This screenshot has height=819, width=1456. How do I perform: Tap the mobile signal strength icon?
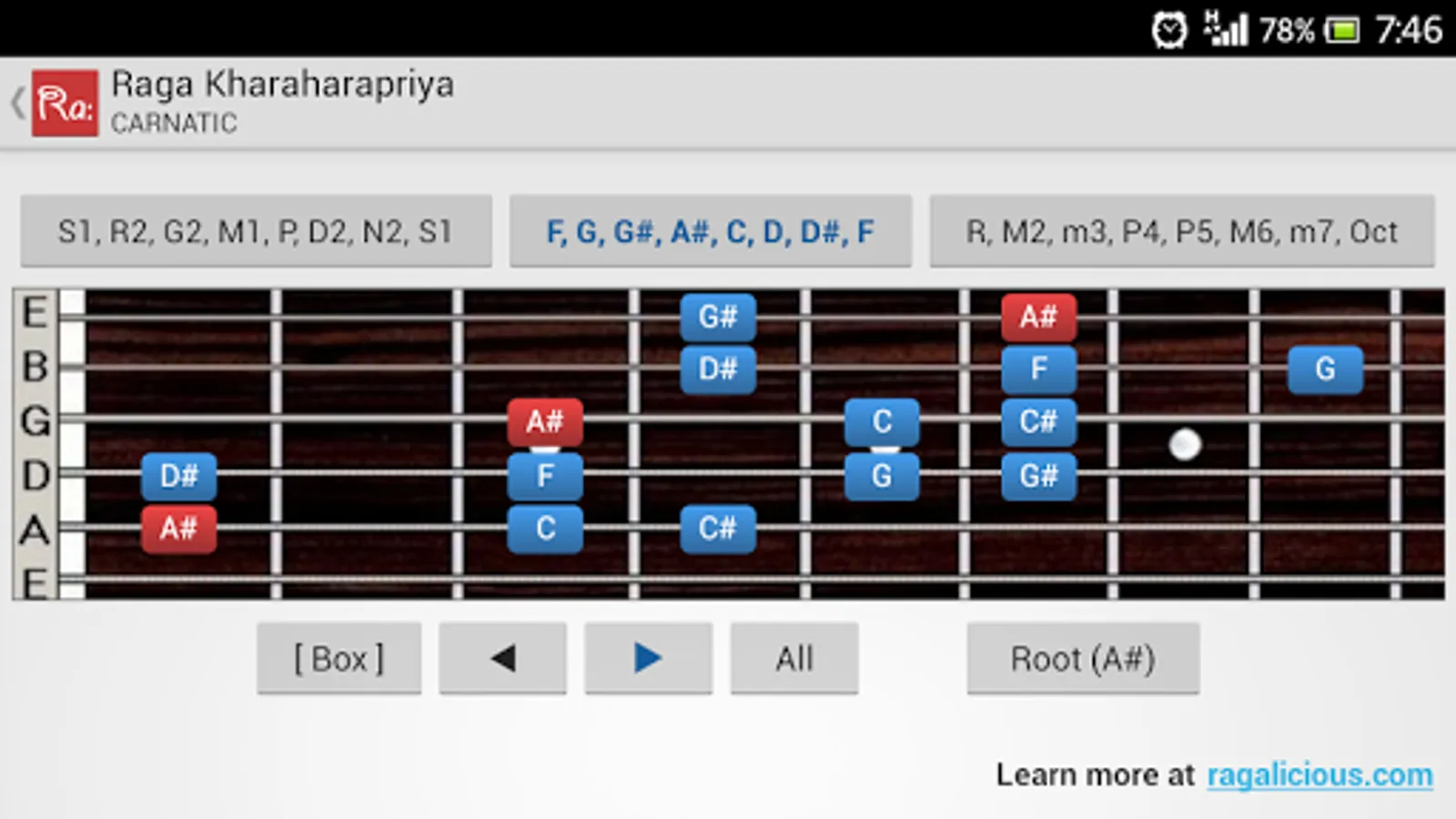click(1226, 28)
